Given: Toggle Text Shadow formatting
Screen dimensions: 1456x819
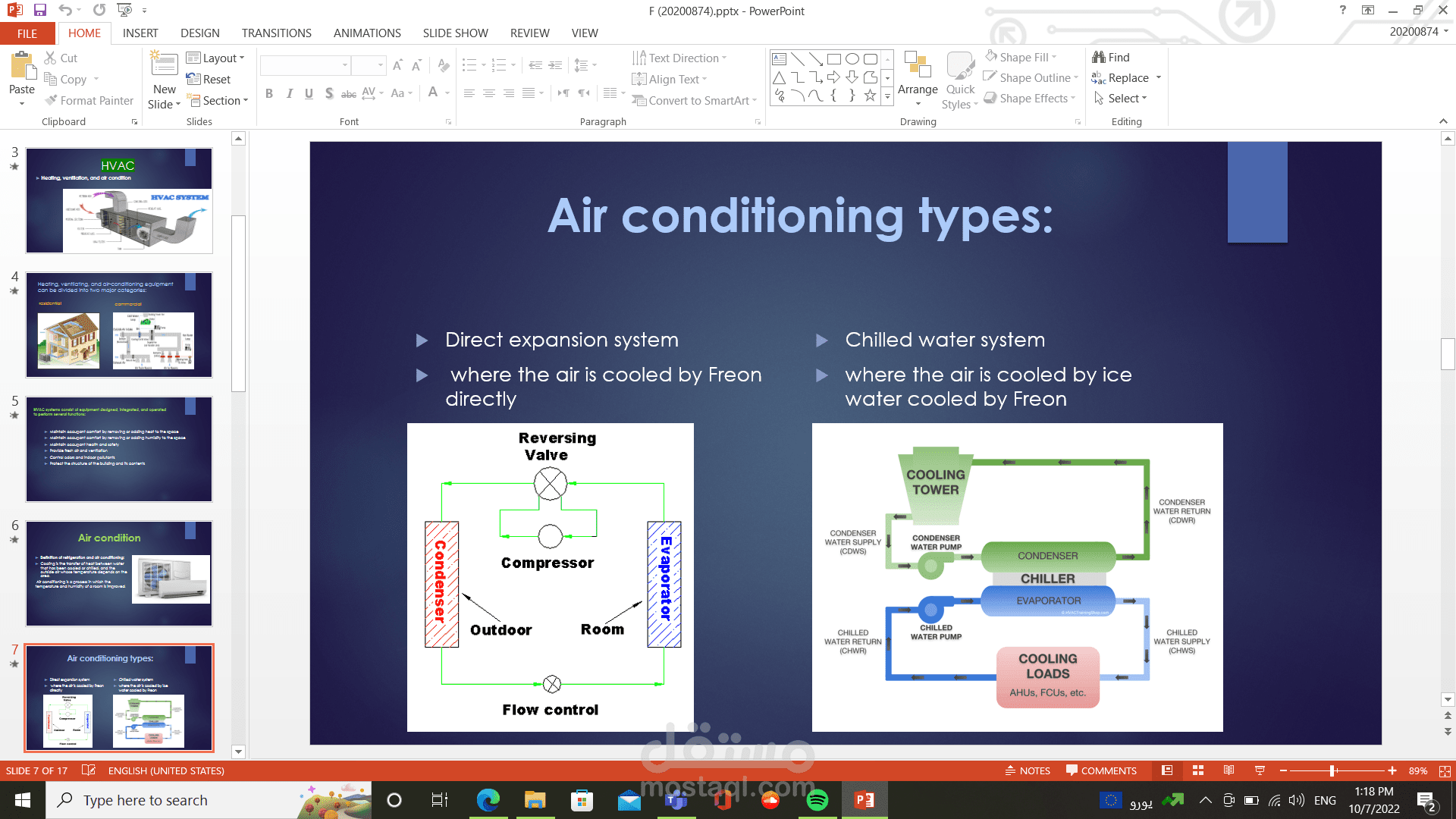Looking at the screenshot, I should 328,93.
